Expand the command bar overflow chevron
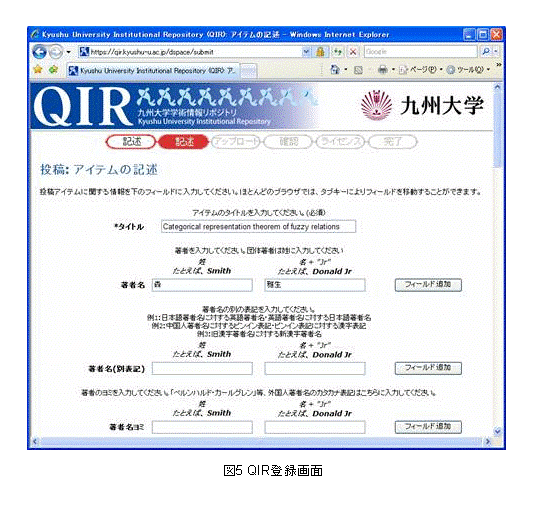556x510 pixels. point(498,65)
